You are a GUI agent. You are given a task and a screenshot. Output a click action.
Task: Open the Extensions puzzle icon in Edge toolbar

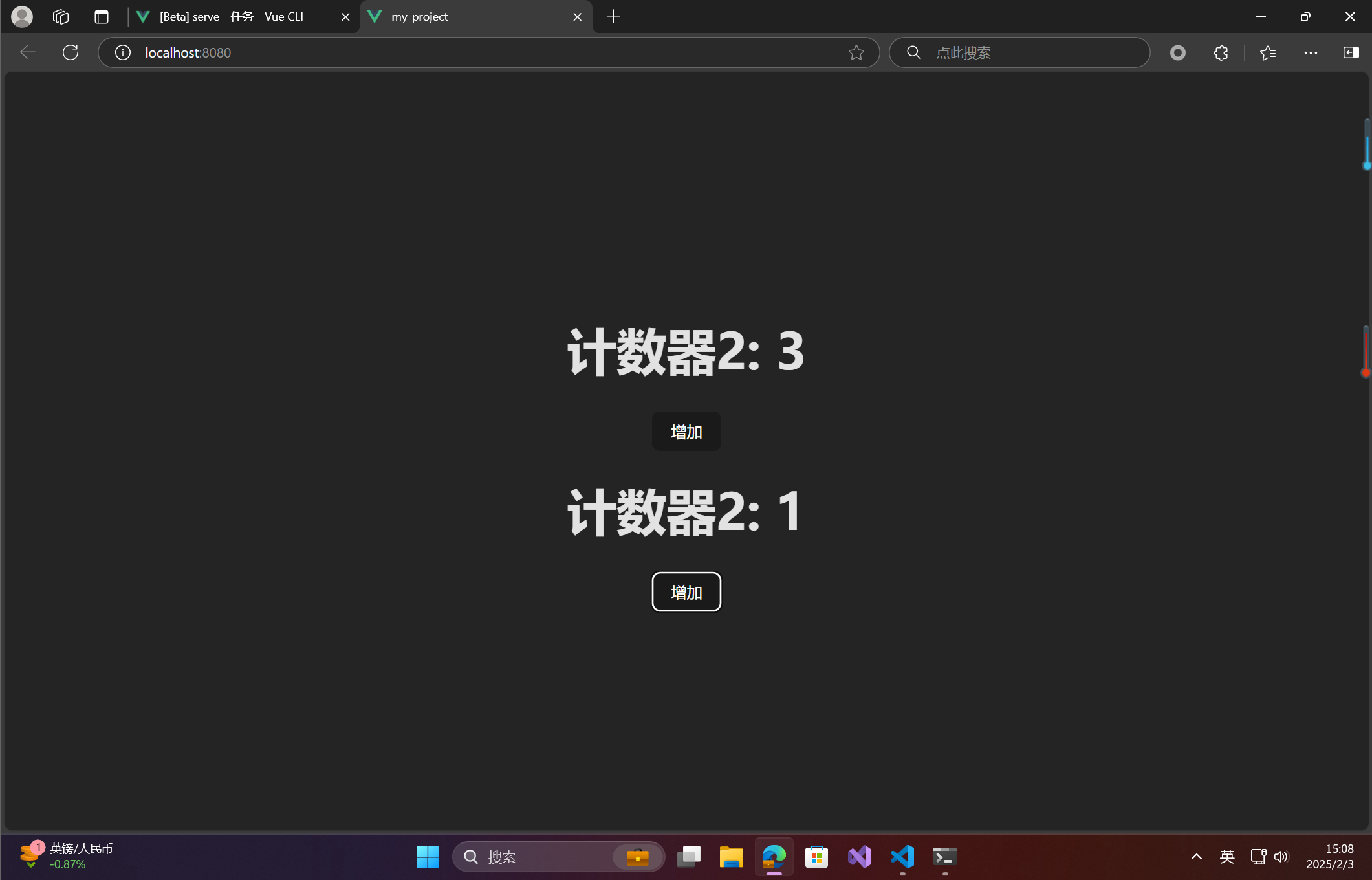point(1221,52)
